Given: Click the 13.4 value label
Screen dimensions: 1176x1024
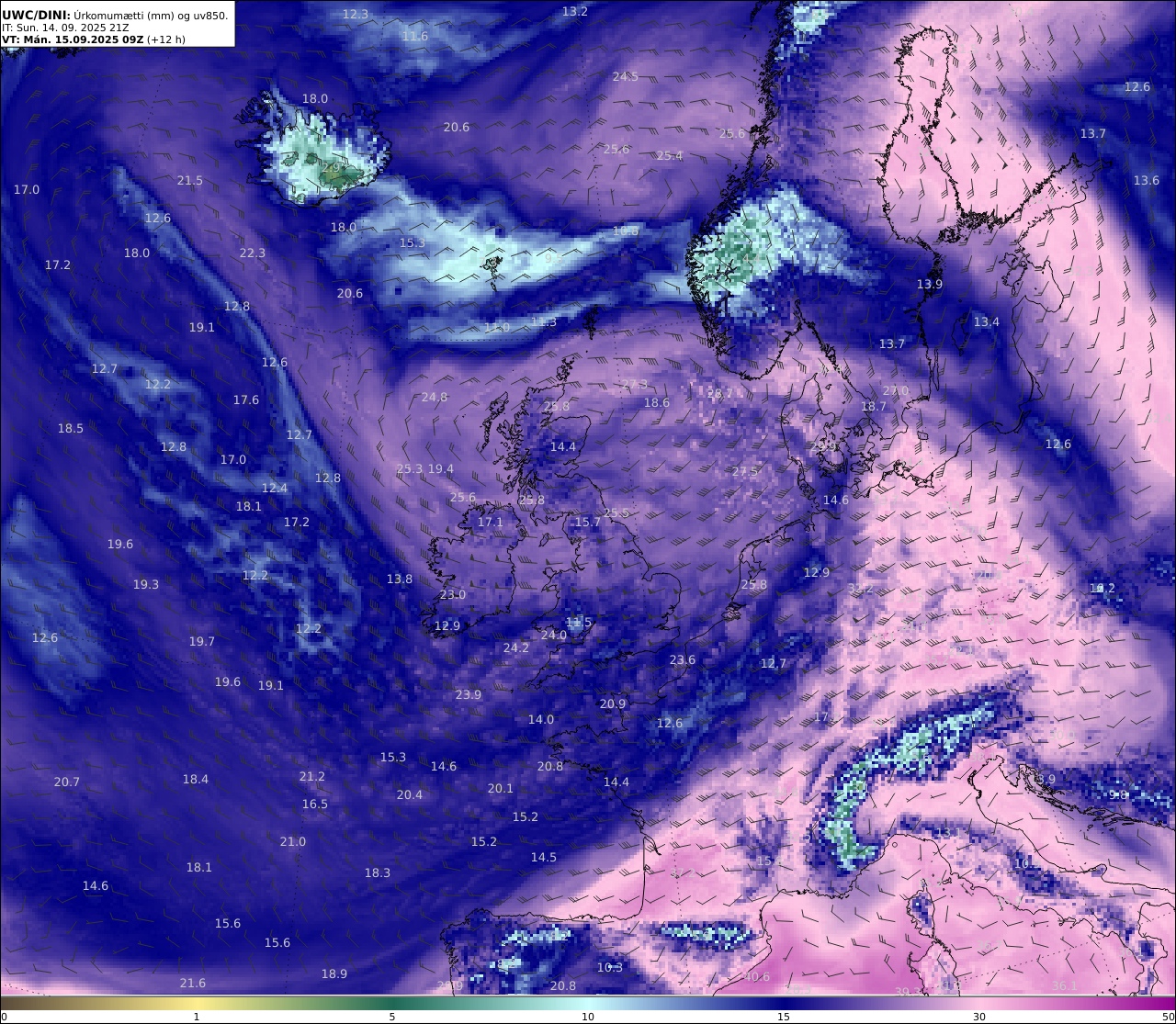Looking at the screenshot, I should click(x=987, y=321).
